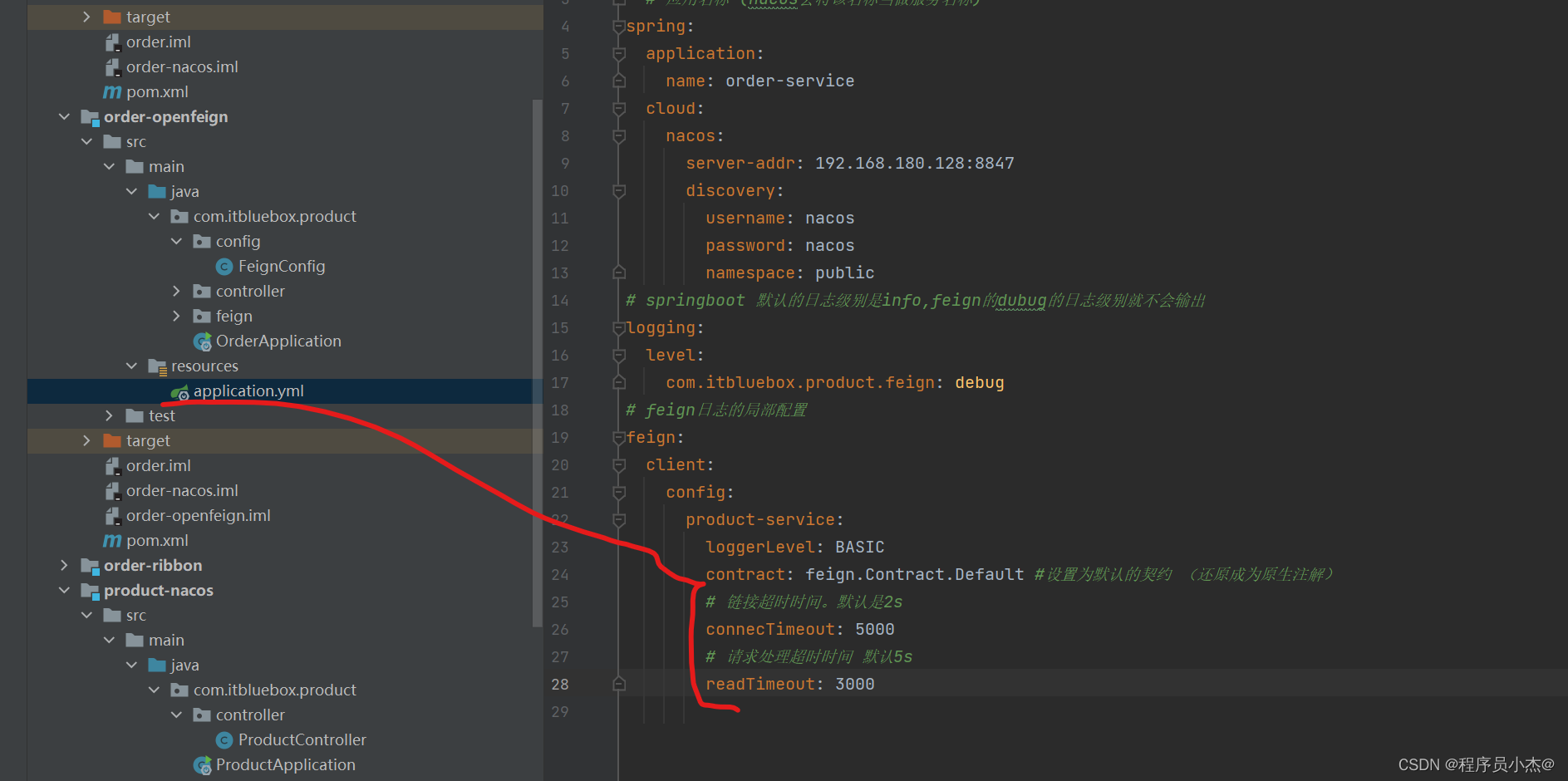Click the test folder icon

pyautogui.click(x=135, y=416)
